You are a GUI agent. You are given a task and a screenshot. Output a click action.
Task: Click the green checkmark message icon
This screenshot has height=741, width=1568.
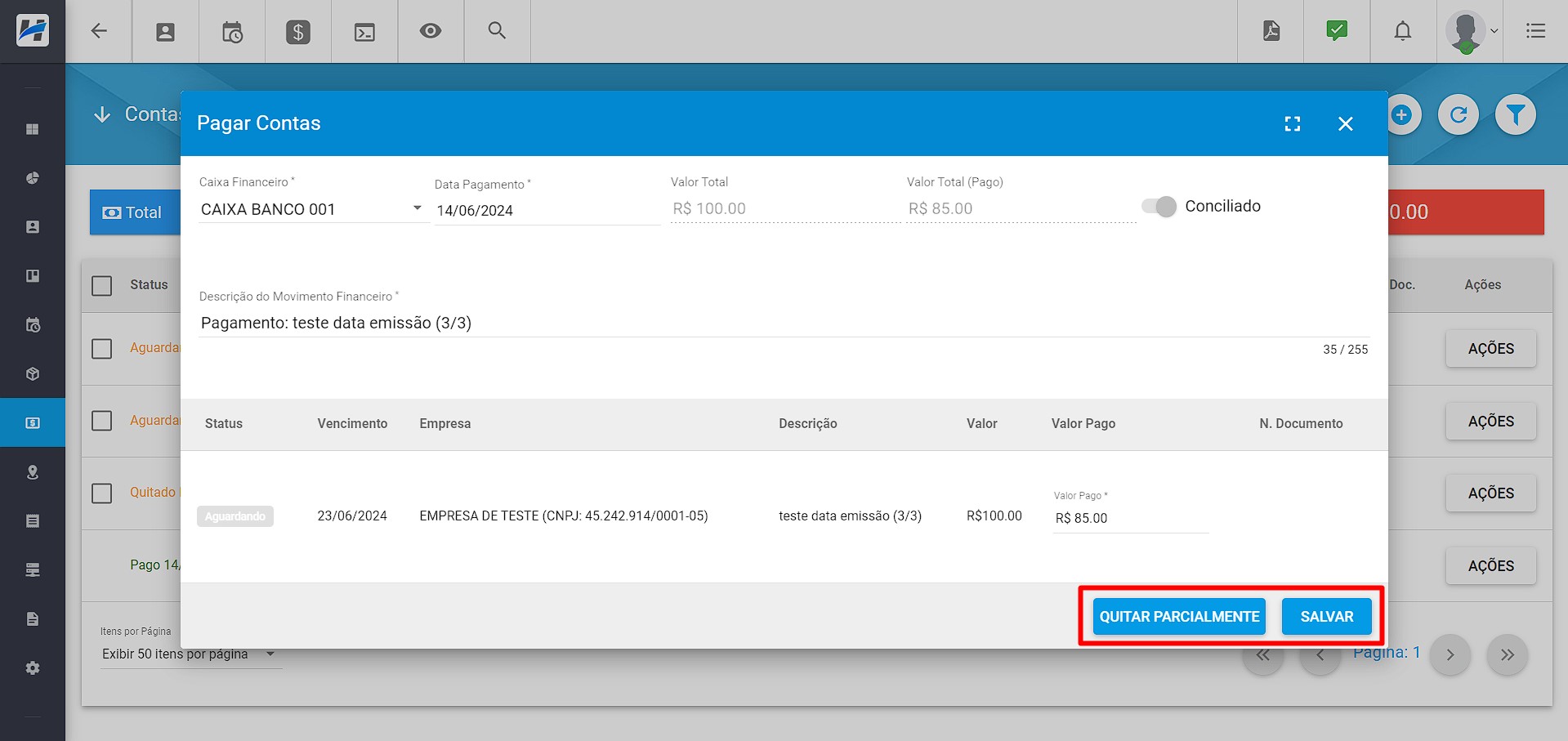coord(1337,31)
